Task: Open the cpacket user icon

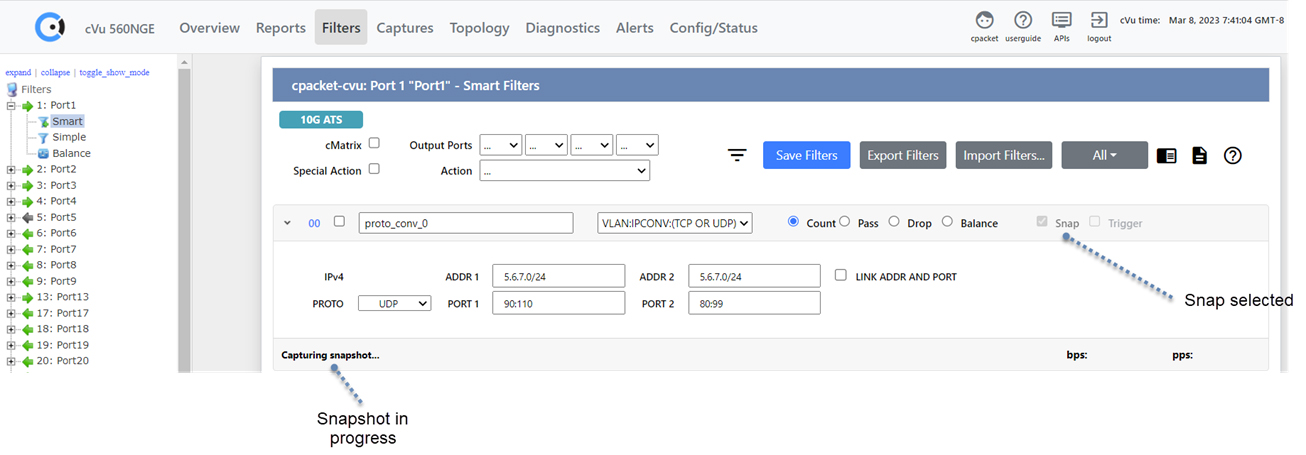Action: coord(985,20)
